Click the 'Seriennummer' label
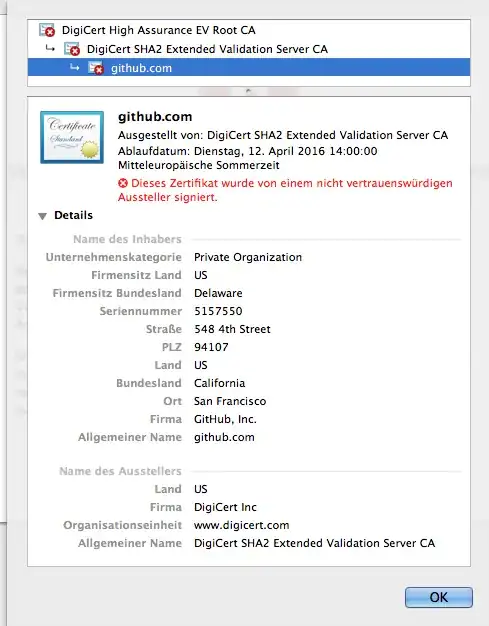Screen dimensions: 489x626 coord(141,311)
